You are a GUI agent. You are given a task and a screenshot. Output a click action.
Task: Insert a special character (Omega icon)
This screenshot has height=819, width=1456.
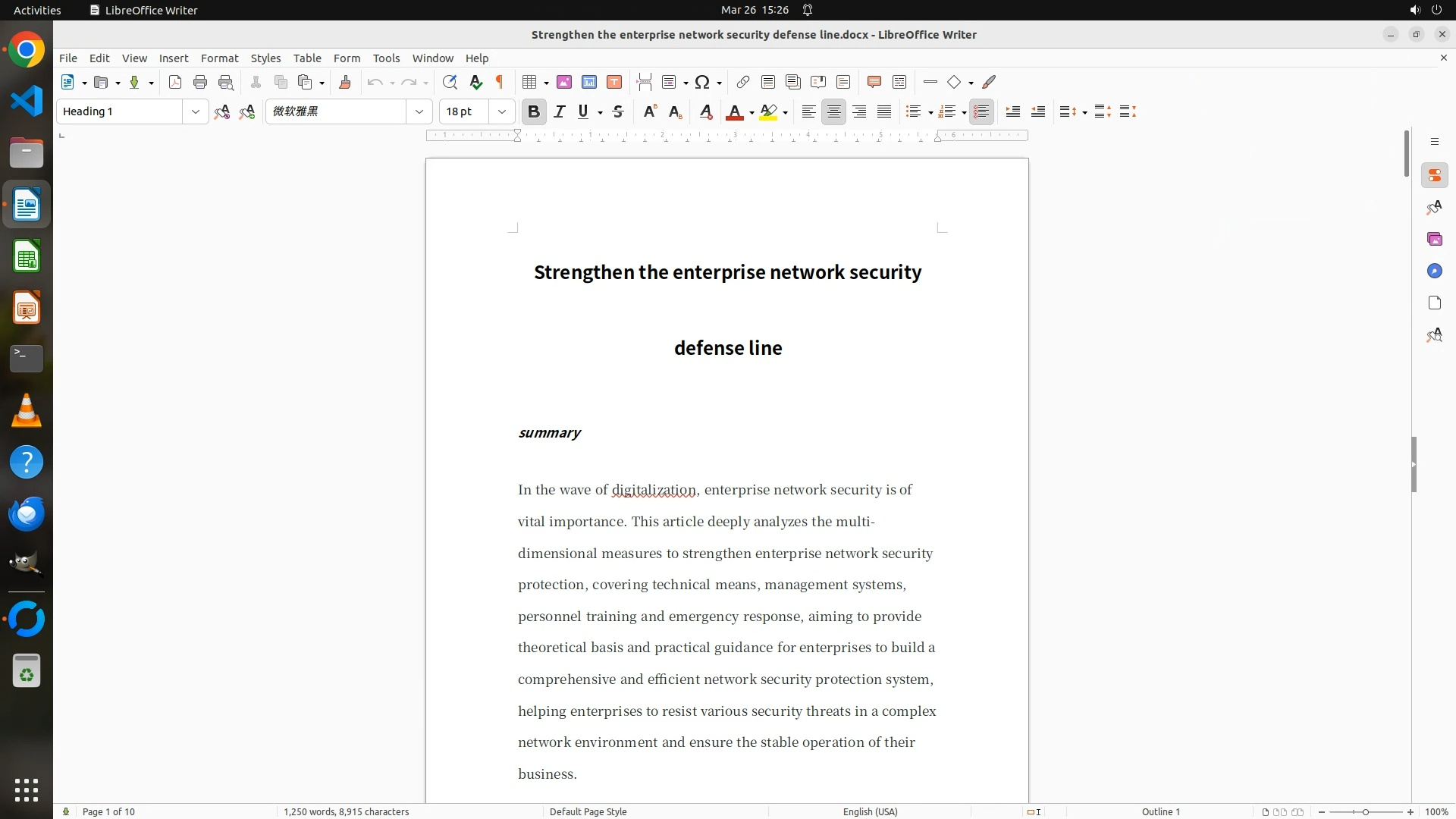[x=702, y=83]
